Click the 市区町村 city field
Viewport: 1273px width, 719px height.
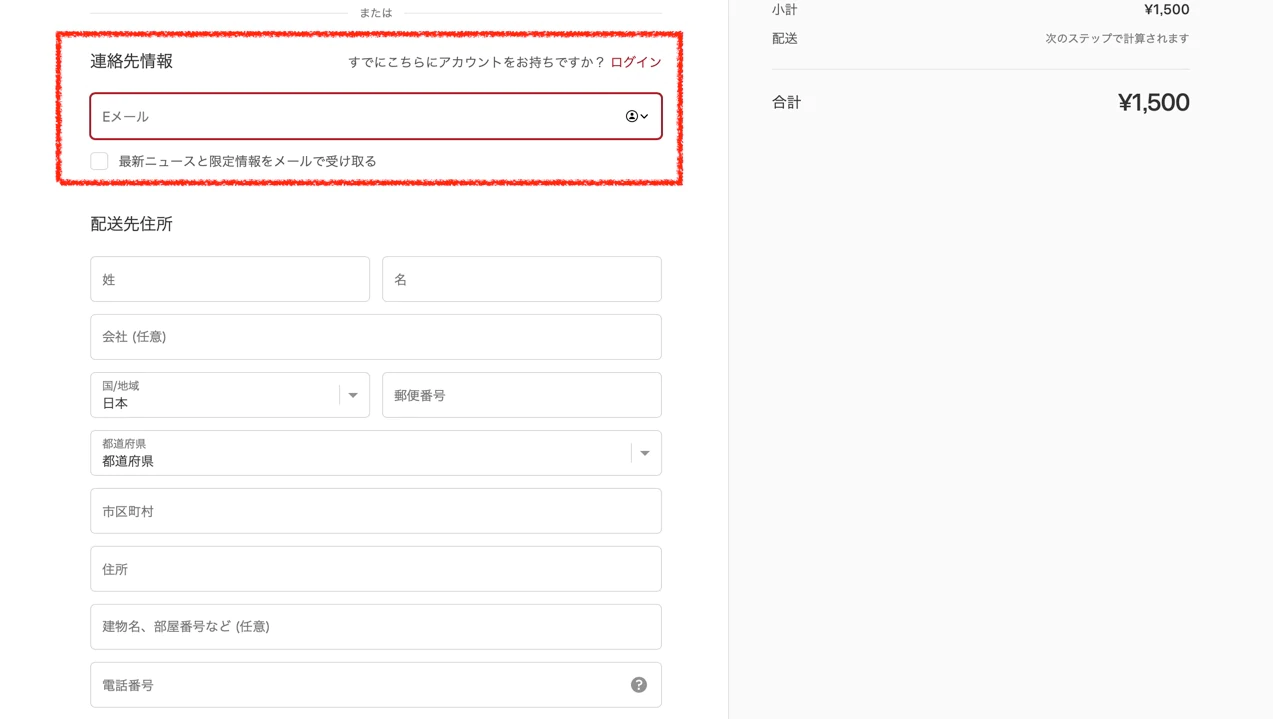(x=375, y=511)
